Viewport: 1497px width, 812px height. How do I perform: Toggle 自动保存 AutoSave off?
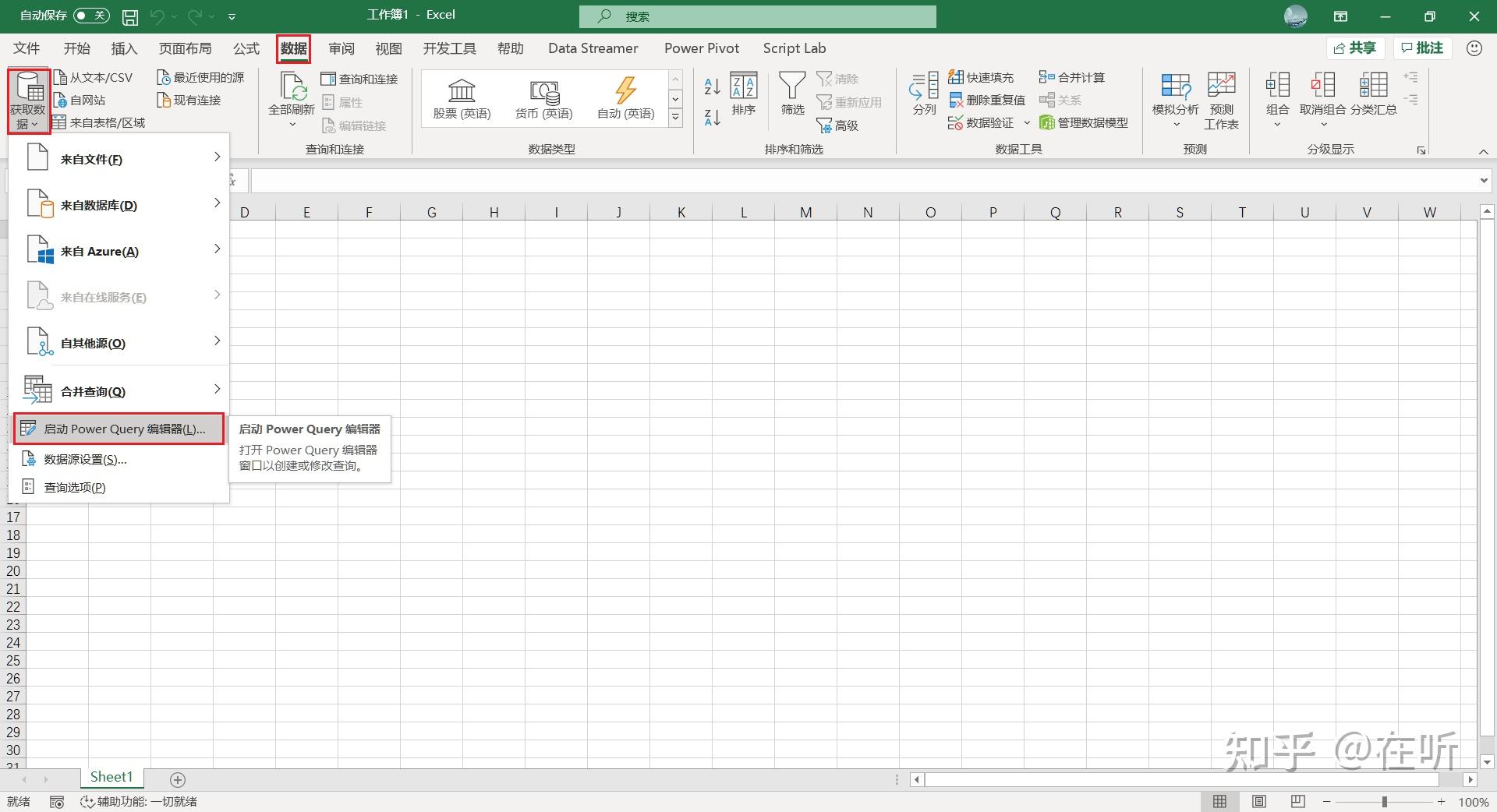pos(90,15)
